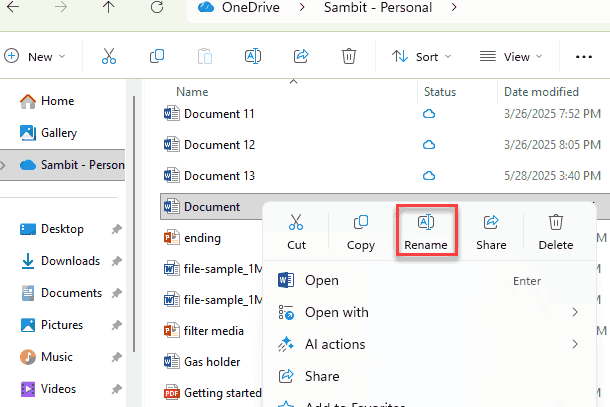This screenshot has width=610, height=407.
Task: Open the See more ellipsis menu
Action: [x=584, y=57]
